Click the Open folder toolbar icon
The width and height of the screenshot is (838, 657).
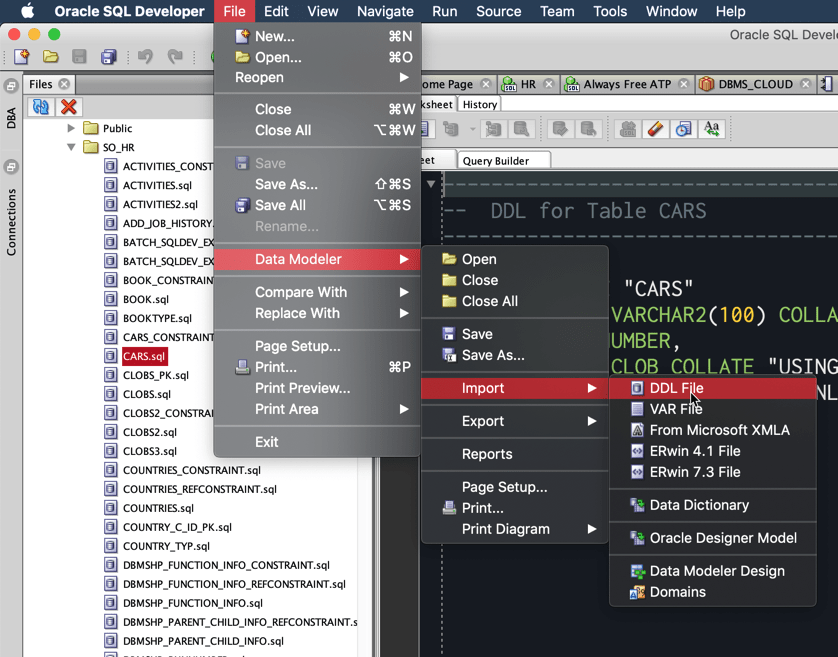coord(51,56)
